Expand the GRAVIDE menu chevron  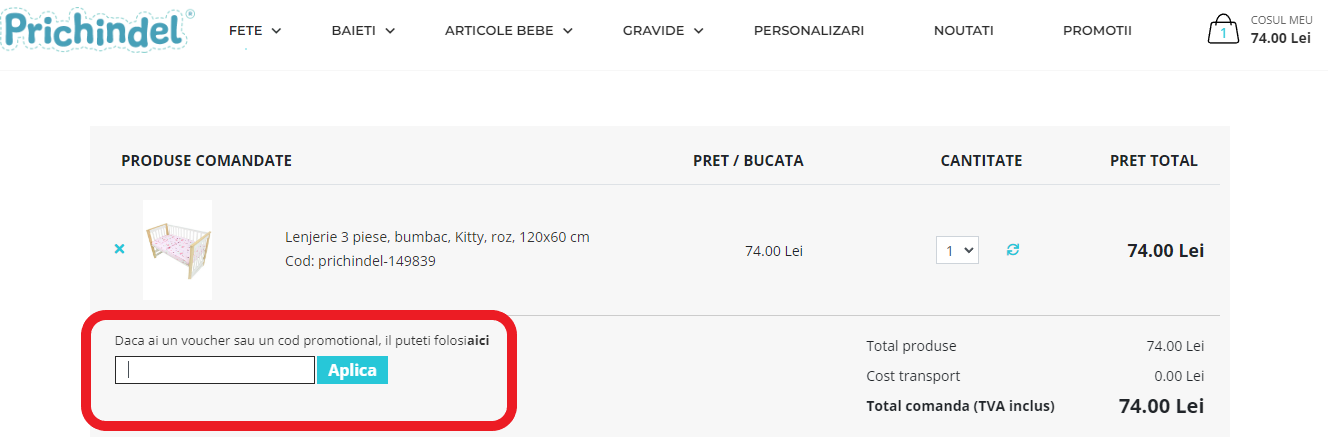click(x=698, y=31)
